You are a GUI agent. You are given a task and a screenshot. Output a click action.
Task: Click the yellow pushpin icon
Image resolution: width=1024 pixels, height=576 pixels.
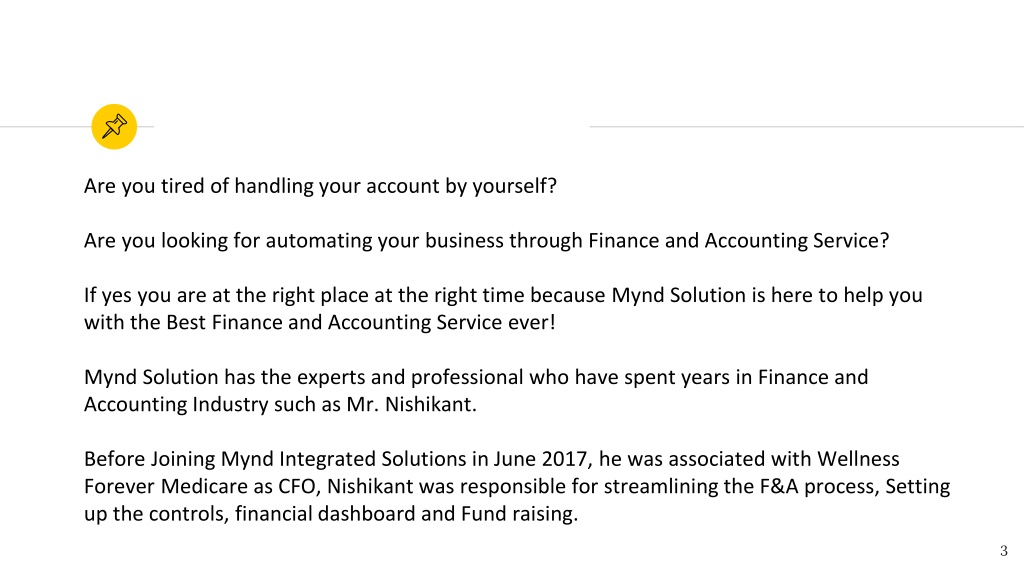(114, 127)
